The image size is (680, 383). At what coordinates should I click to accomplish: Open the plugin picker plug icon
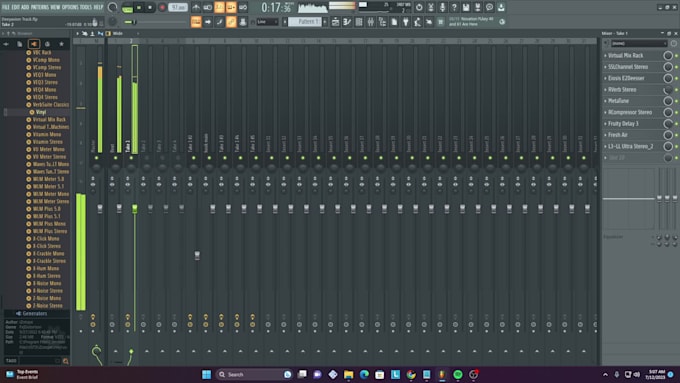coord(405,22)
